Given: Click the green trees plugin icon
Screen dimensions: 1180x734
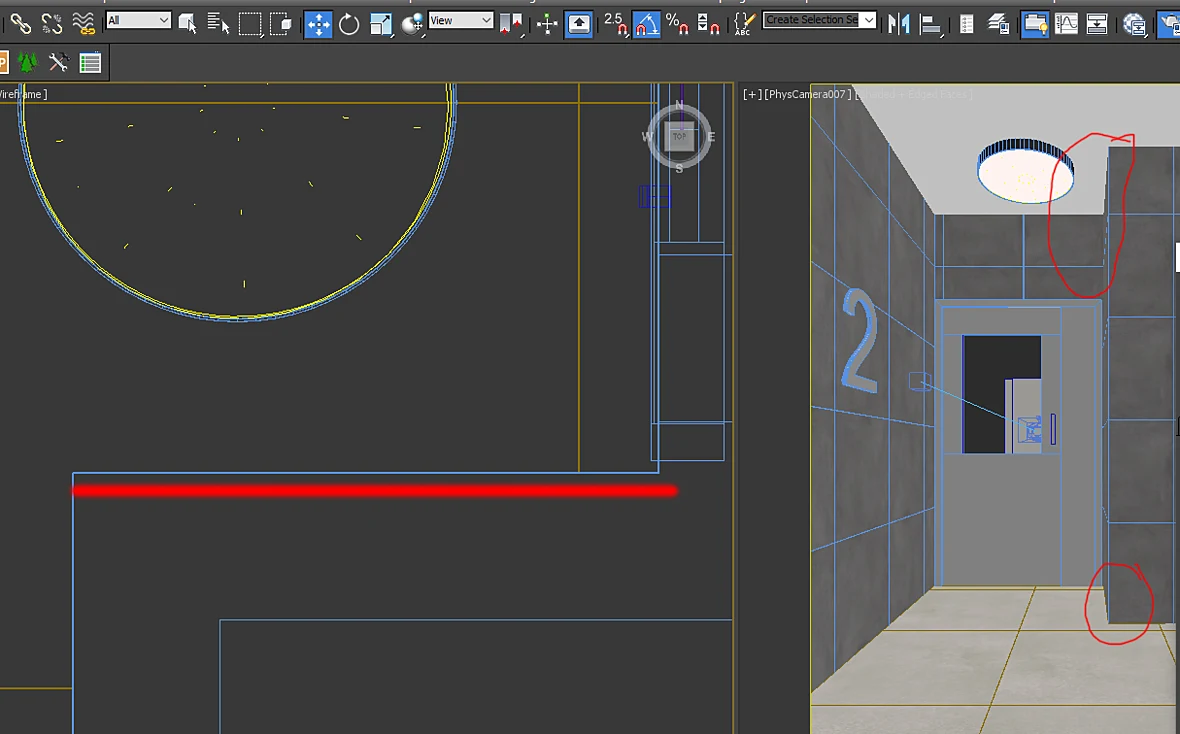Looking at the screenshot, I should (27, 62).
